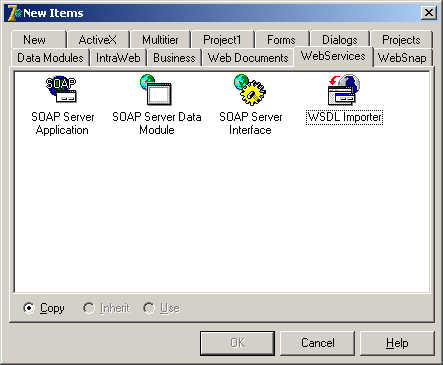Open the Dialogs tab
This screenshot has height=365, width=443.
pyautogui.click(x=340, y=40)
